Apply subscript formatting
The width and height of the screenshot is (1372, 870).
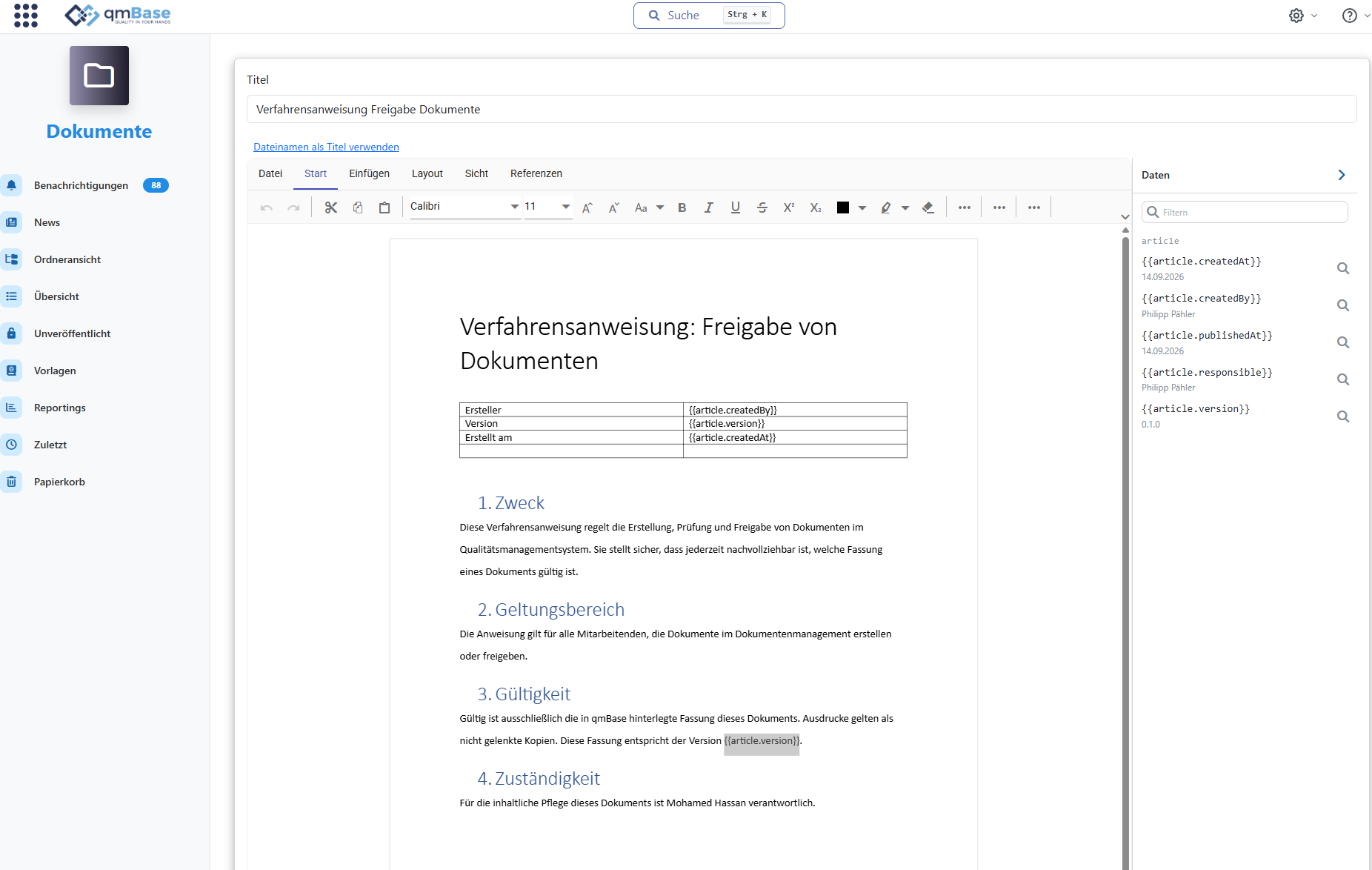(816, 207)
